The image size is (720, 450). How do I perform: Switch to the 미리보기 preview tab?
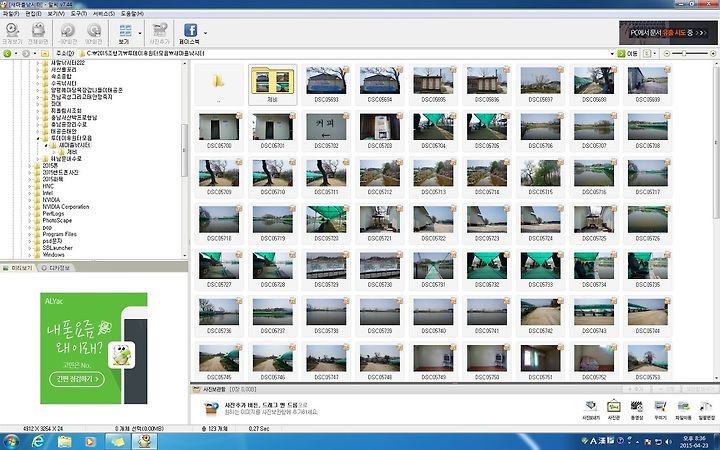[18, 268]
